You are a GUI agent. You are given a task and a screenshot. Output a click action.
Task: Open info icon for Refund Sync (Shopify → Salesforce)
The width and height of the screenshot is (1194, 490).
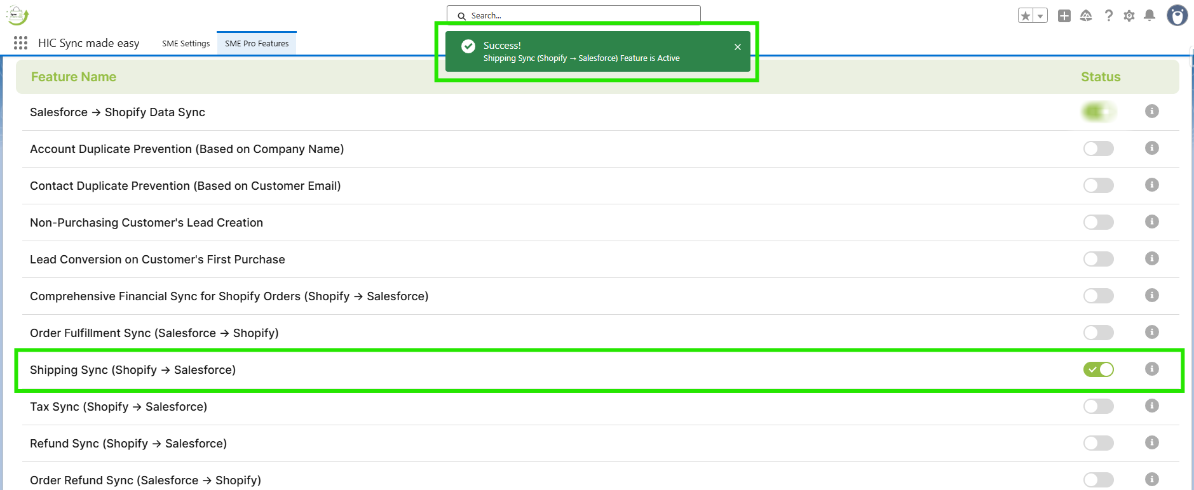(x=1152, y=442)
